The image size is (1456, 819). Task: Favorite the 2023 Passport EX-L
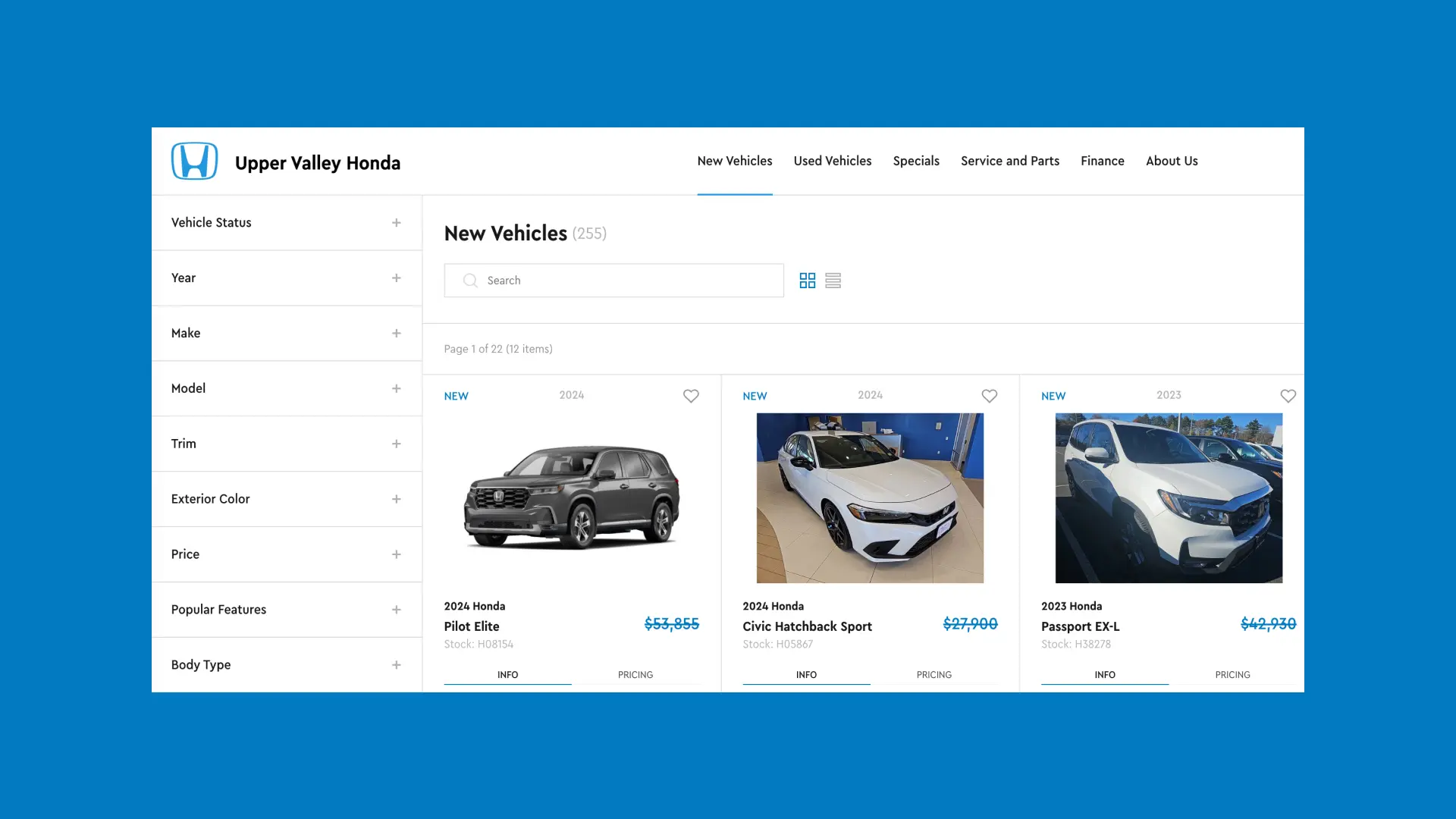1288,396
